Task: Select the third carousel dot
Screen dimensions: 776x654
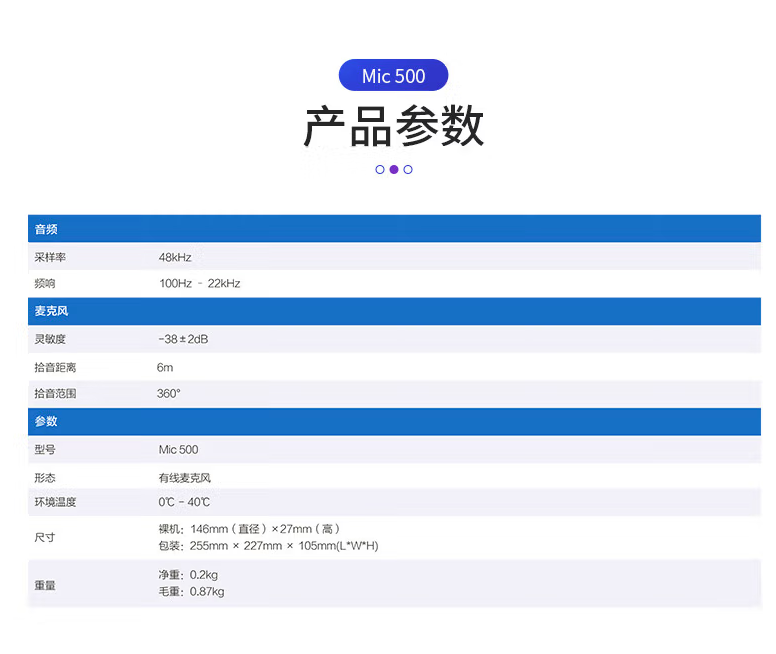Action: click(x=408, y=170)
